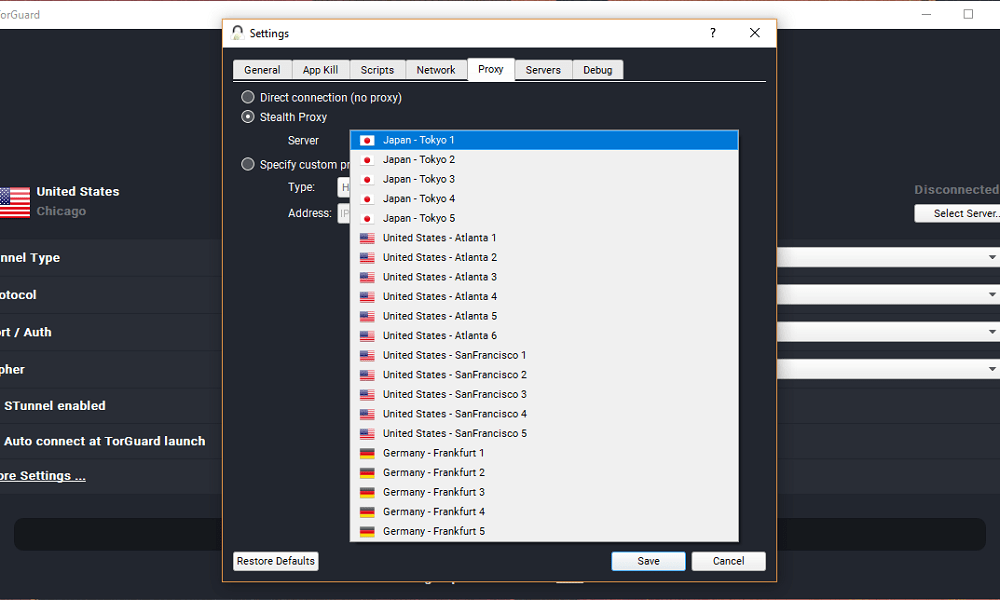Click the proxy Address input field
This screenshot has height=600, width=1000.
click(344, 213)
